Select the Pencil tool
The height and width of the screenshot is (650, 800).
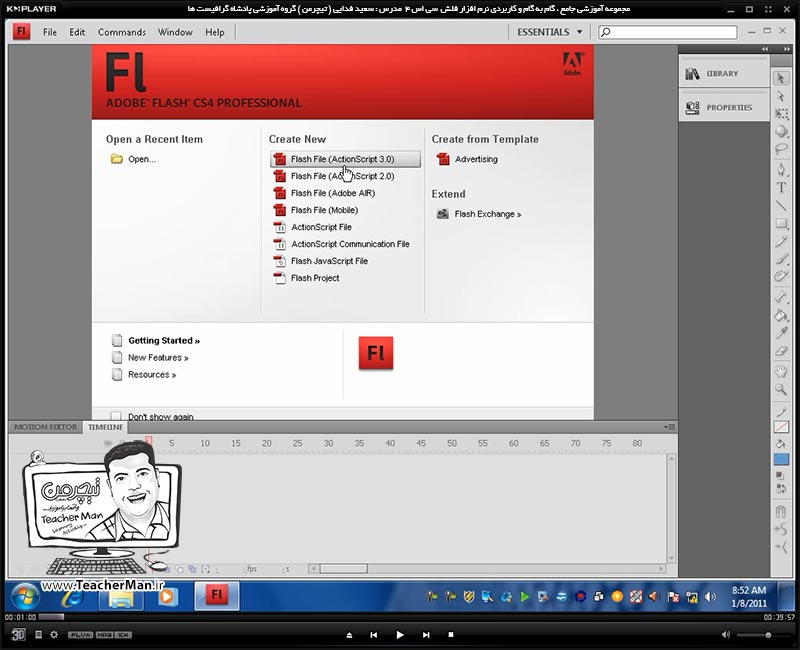click(x=781, y=241)
